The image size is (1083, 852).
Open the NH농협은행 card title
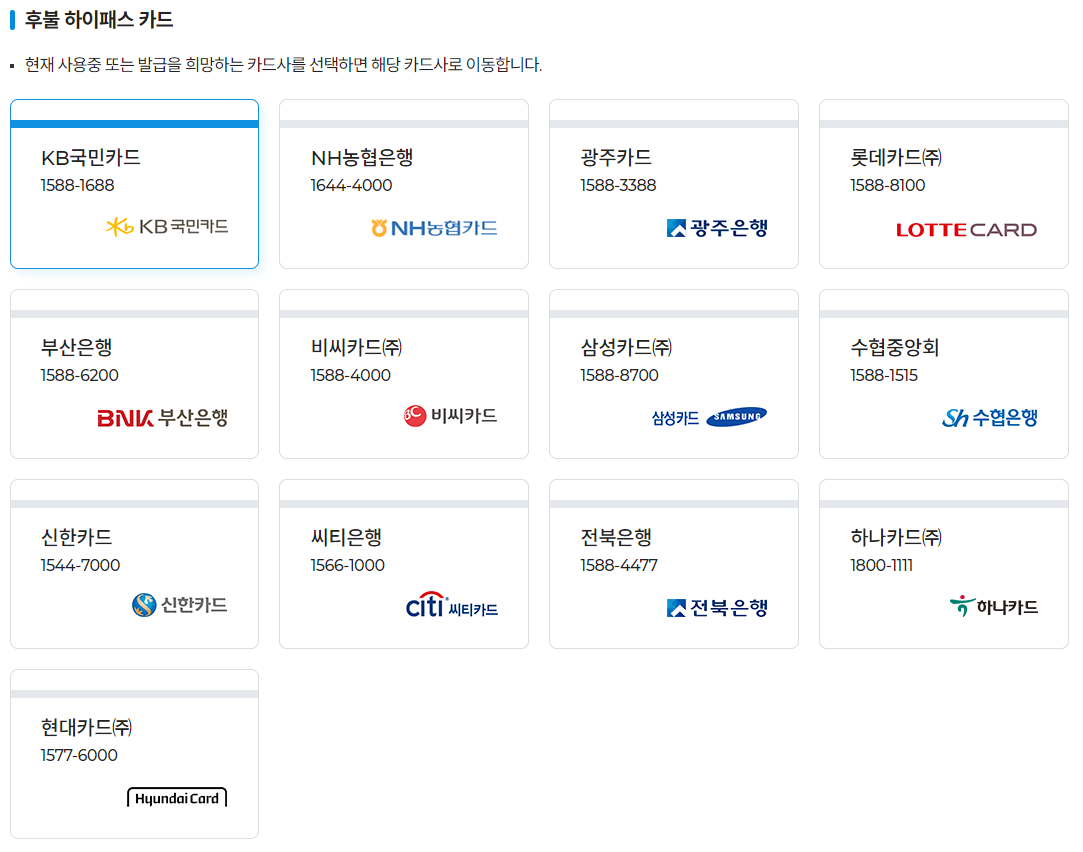[362, 157]
